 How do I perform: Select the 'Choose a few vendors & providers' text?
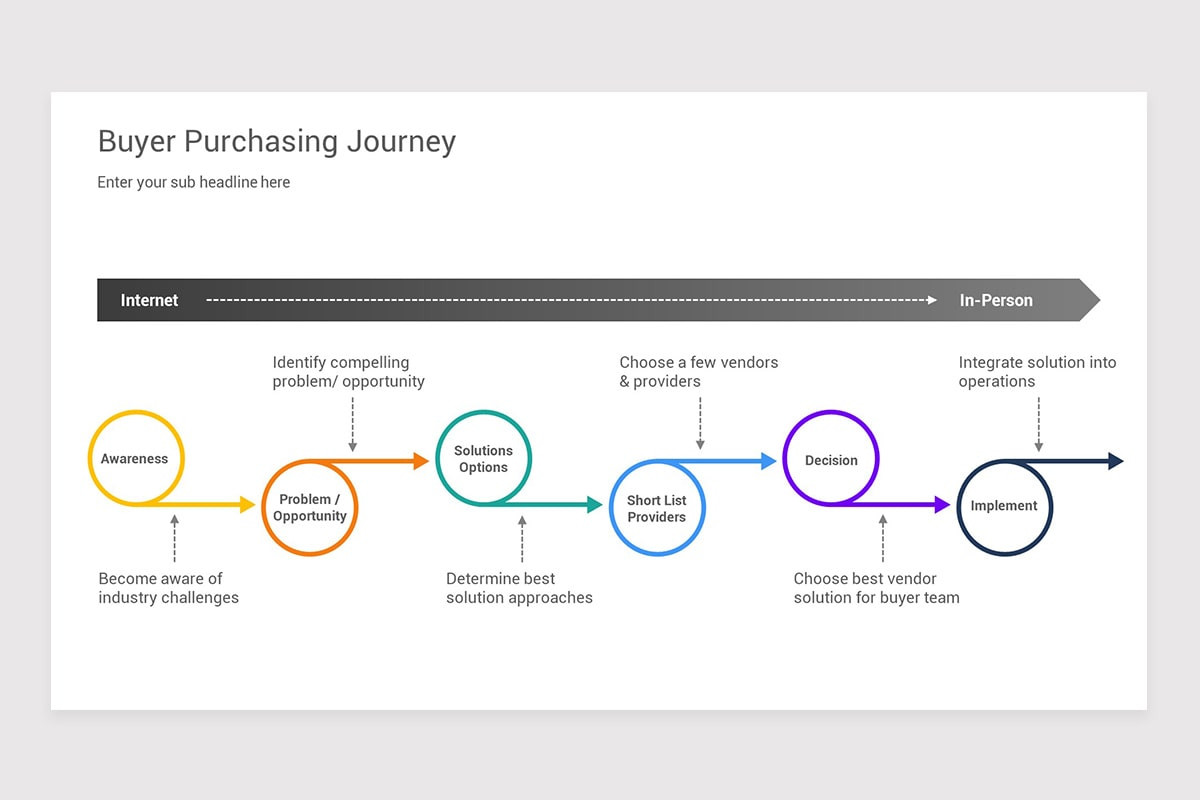pyautogui.click(x=699, y=372)
